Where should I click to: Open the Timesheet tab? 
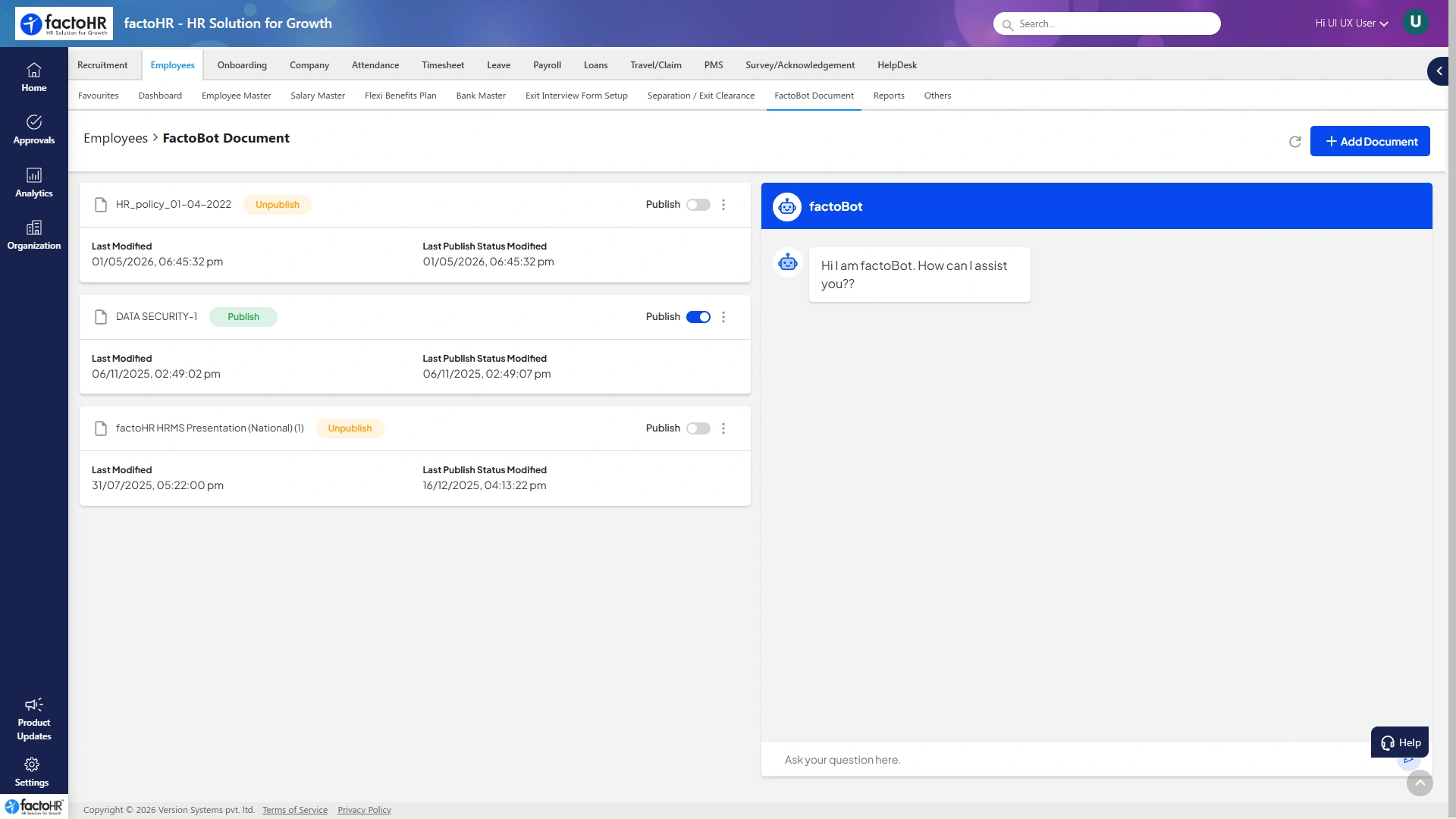443,65
